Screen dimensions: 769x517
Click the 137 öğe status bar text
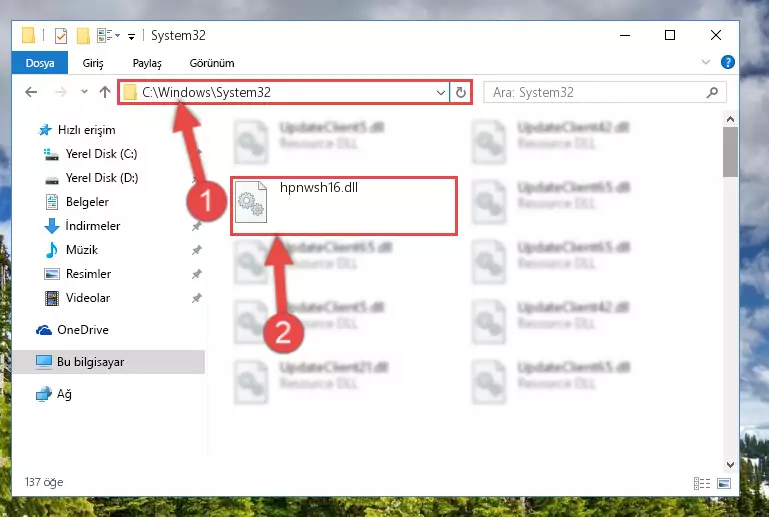44,482
